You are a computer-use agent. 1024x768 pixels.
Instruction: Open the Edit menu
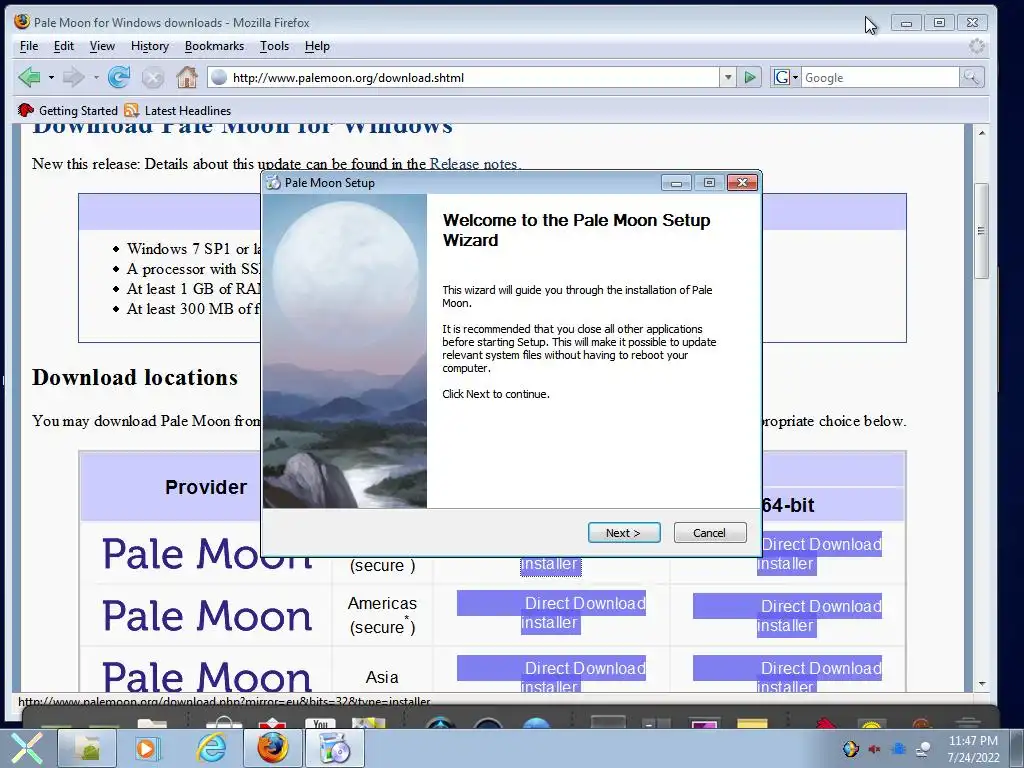[x=63, y=46]
